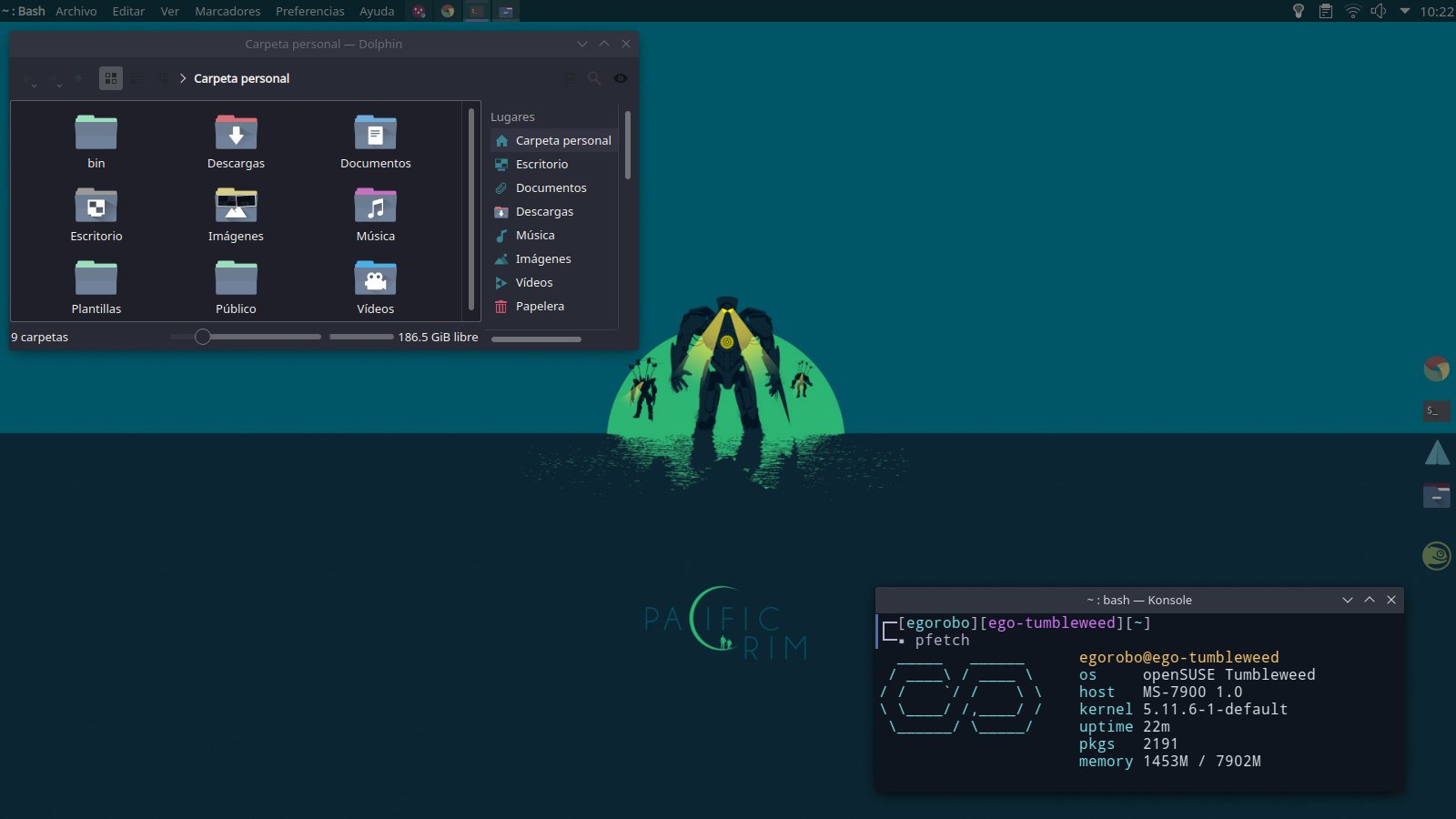Expand the system tray hidden icons arrow
The width and height of the screenshot is (1456, 819).
[1404, 11]
